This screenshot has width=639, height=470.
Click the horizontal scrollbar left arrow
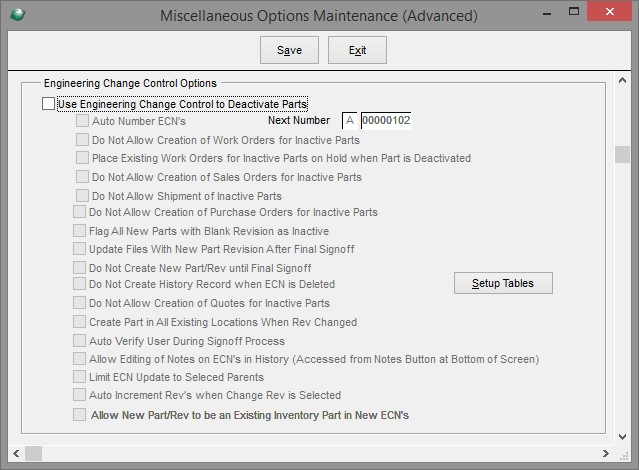coord(16,453)
